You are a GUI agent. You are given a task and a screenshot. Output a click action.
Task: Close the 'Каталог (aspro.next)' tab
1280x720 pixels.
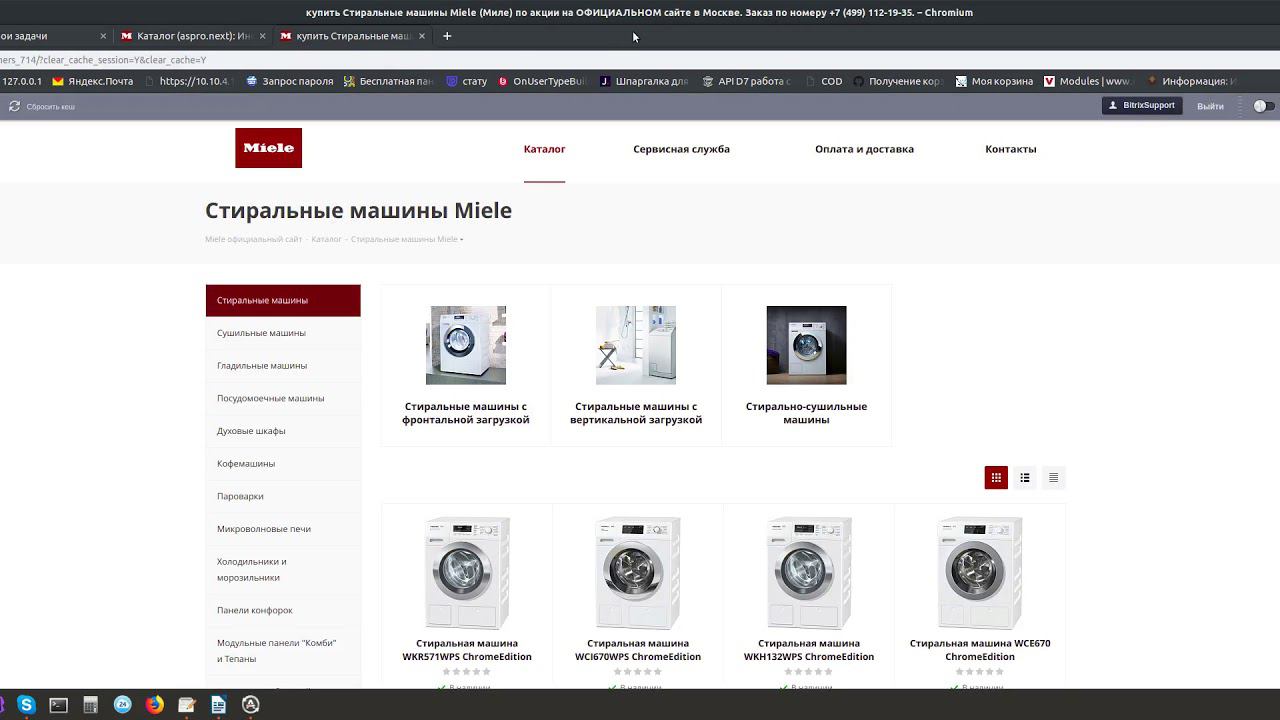263,36
